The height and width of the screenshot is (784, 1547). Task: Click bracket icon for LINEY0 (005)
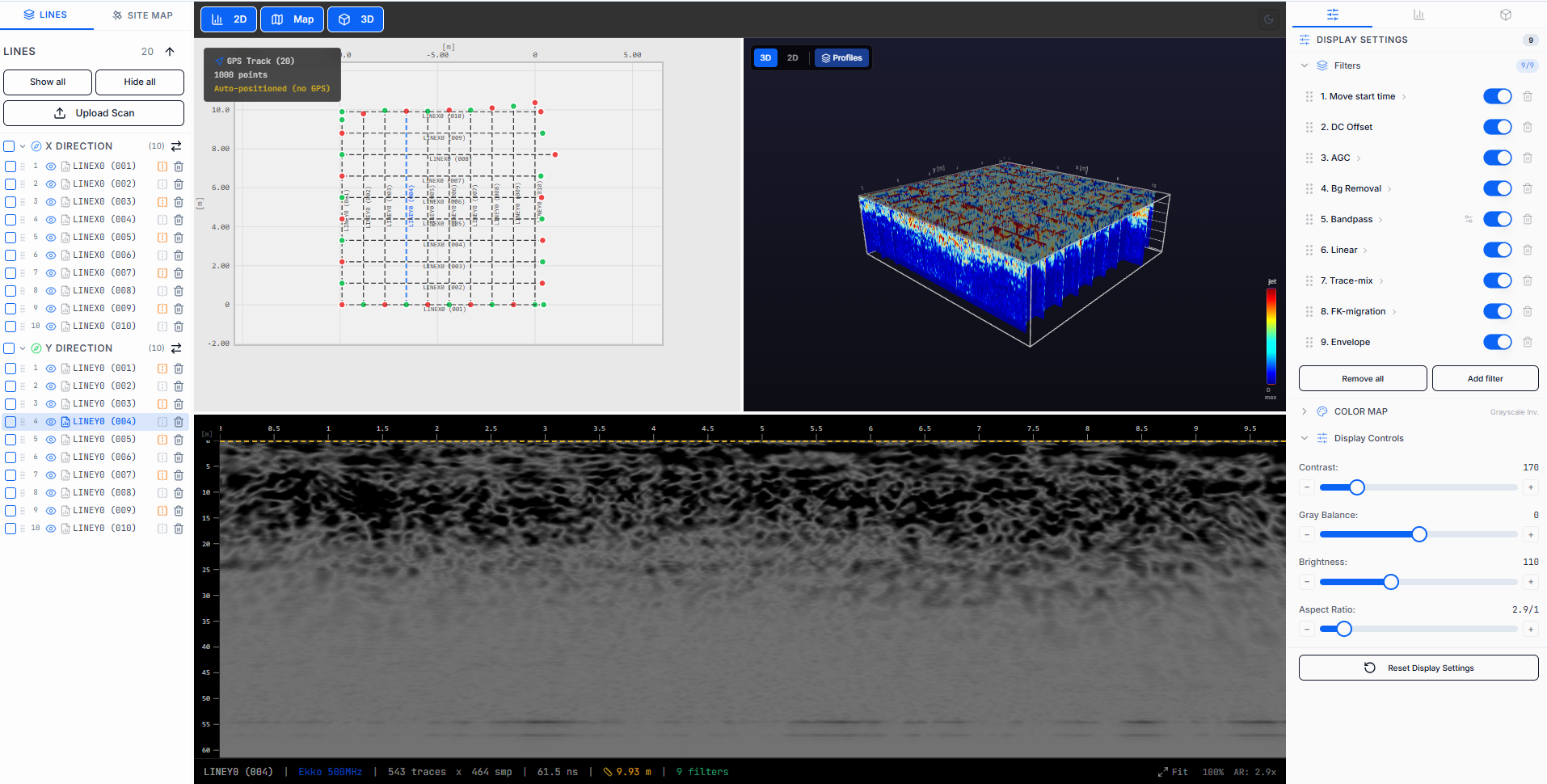(162, 440)
